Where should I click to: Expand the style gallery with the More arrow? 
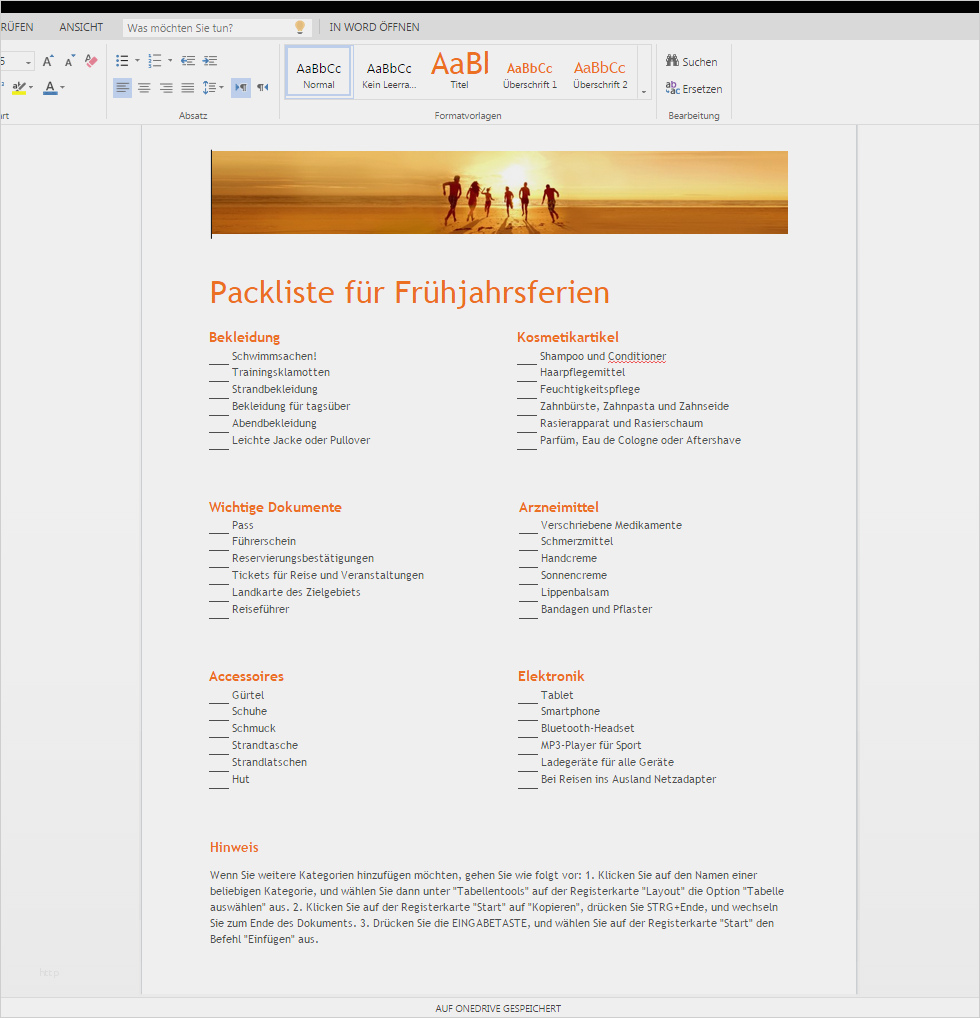pyautogui.click(x=644, y=93)
